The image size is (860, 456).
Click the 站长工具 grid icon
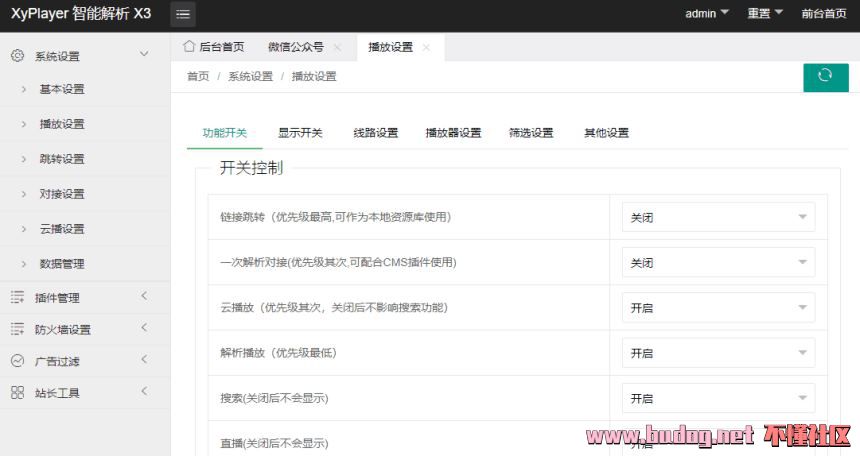point(17,393)
